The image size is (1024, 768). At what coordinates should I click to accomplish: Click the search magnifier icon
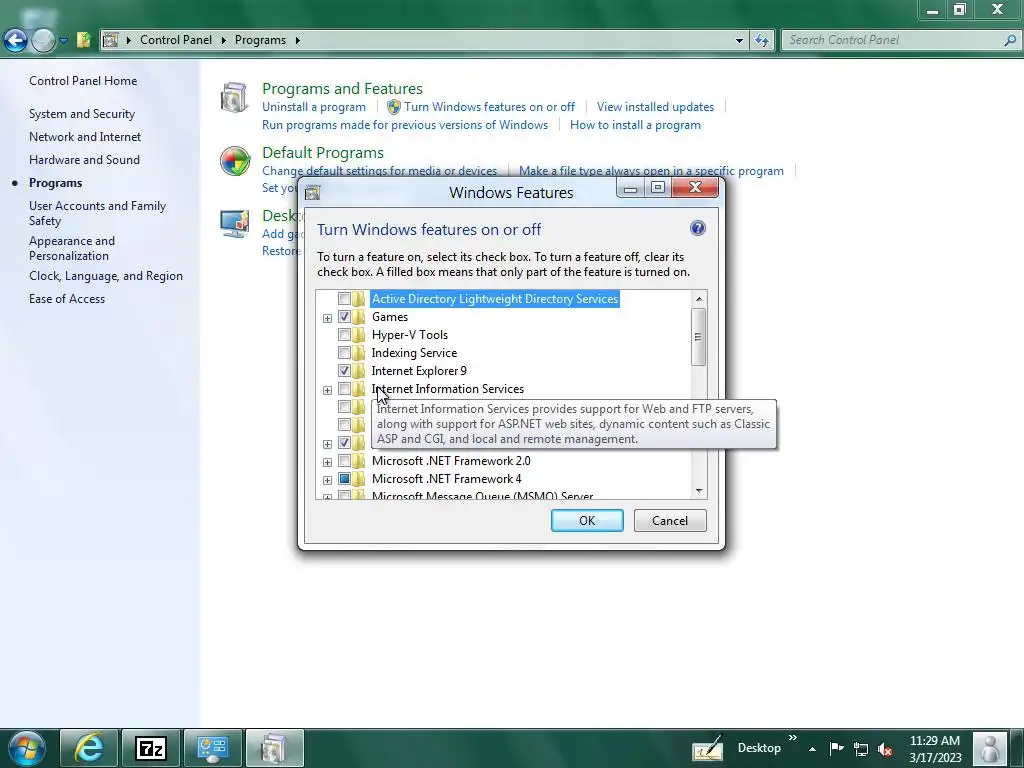[1010, 40]
